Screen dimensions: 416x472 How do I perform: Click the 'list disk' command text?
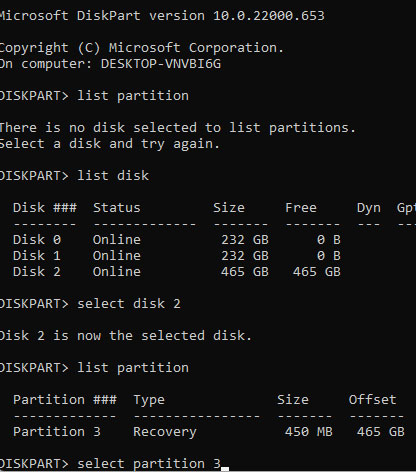tap(113, 176)
